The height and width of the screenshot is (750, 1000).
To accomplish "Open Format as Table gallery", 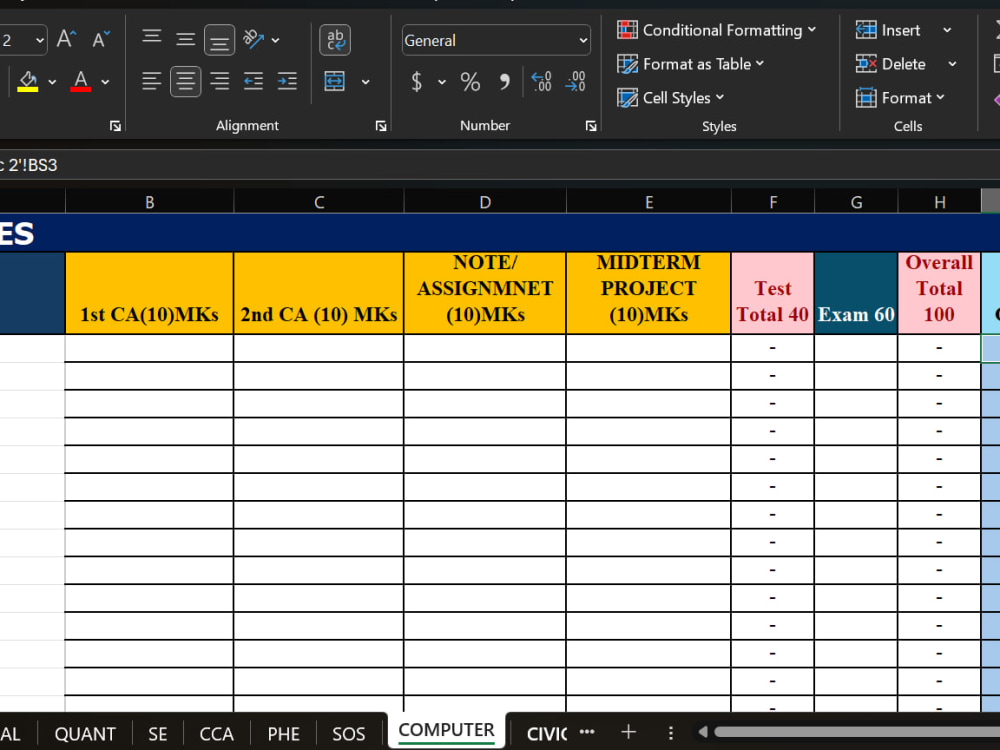I will point(690,64).
